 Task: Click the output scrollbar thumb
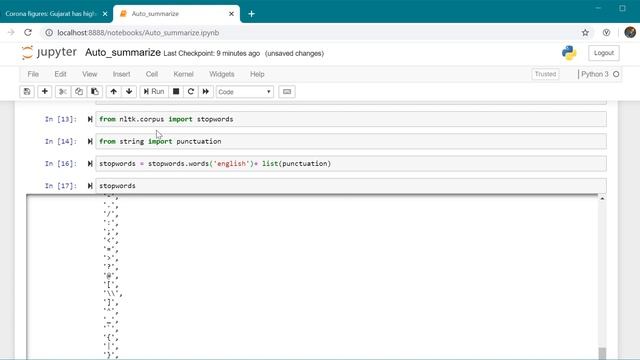point(602,353)
